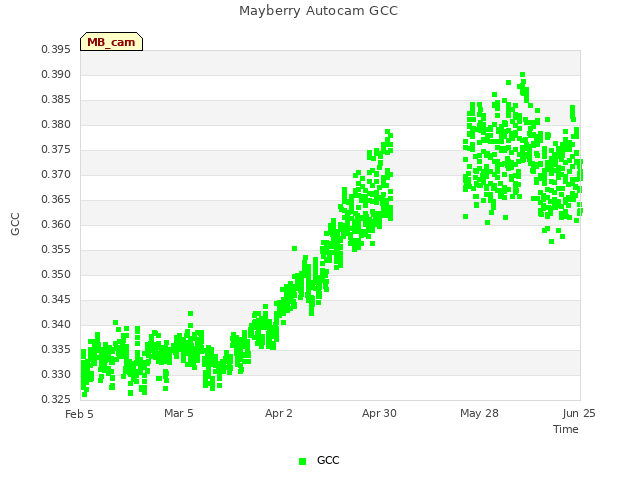The image size is (640, 480).
Task: Click the Mar 5 x-axis label
Action: point(179,413)
